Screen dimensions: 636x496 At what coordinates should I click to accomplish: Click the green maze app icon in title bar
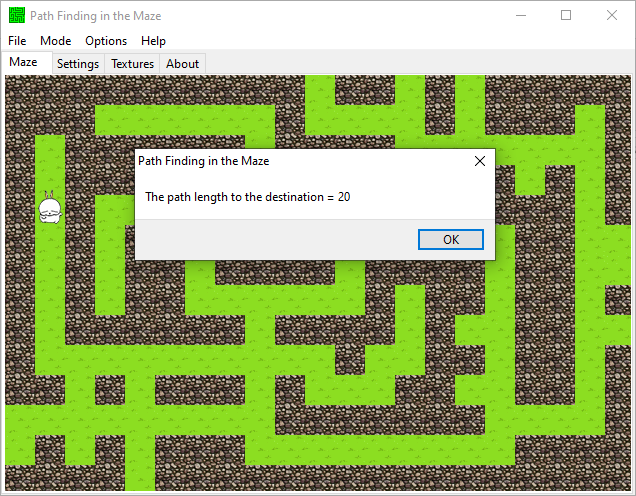point(17,15)
